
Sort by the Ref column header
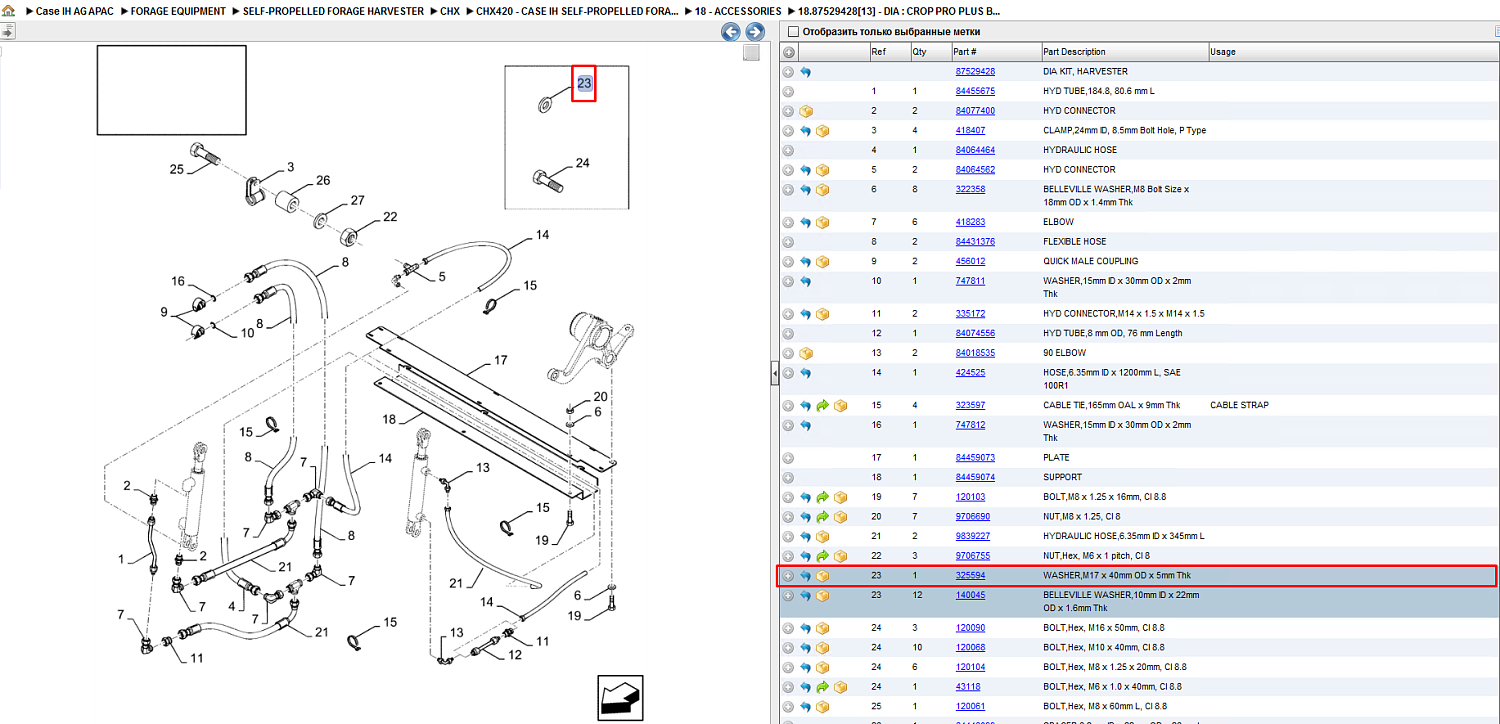coord(878,52)
